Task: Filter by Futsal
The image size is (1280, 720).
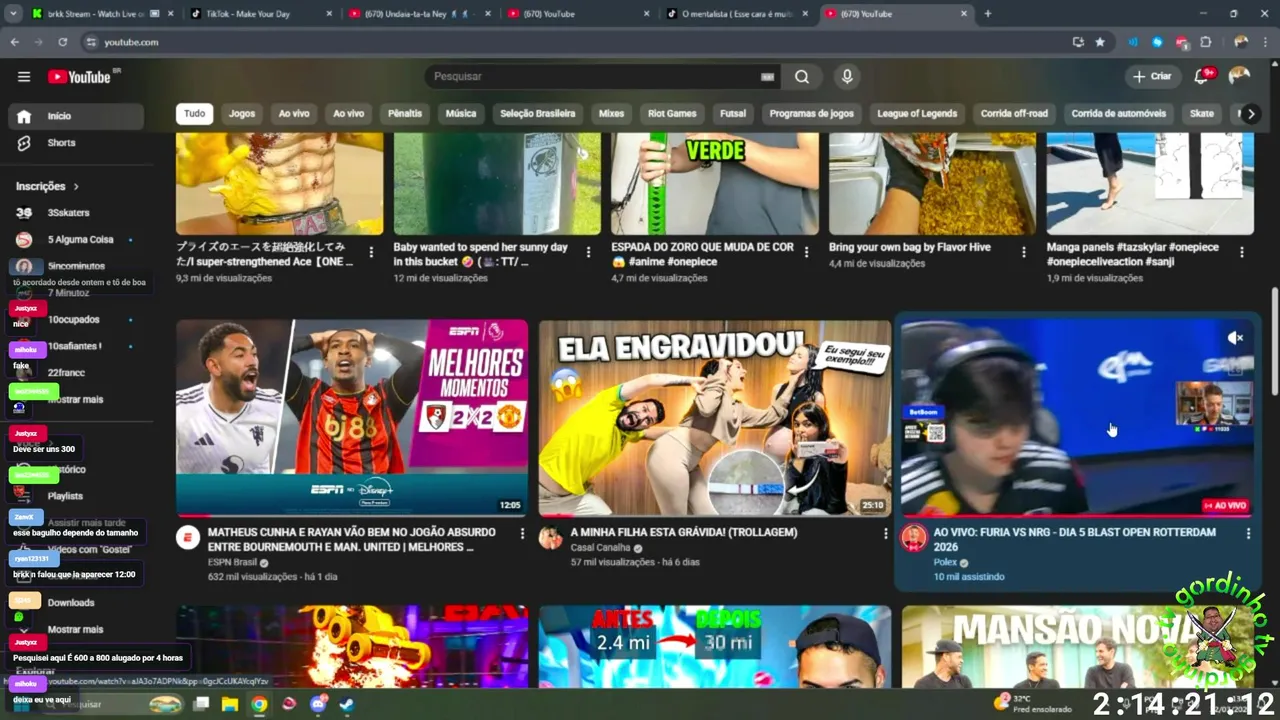Action: [733, 114]
